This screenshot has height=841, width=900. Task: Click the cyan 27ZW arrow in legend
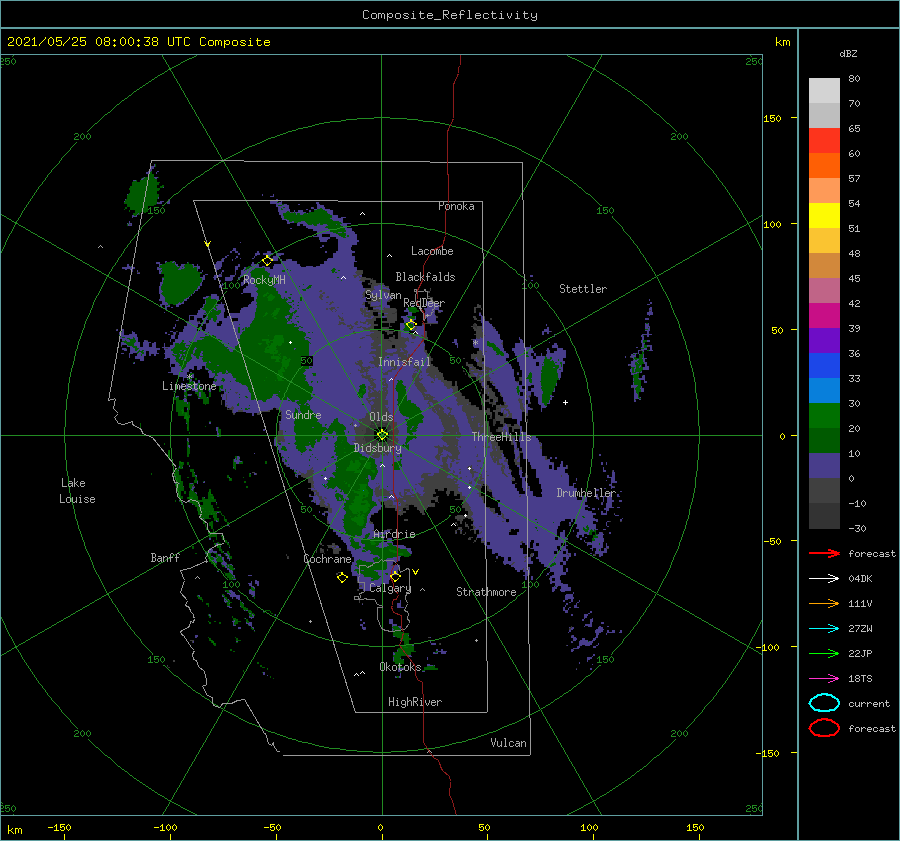coord(824,628)
